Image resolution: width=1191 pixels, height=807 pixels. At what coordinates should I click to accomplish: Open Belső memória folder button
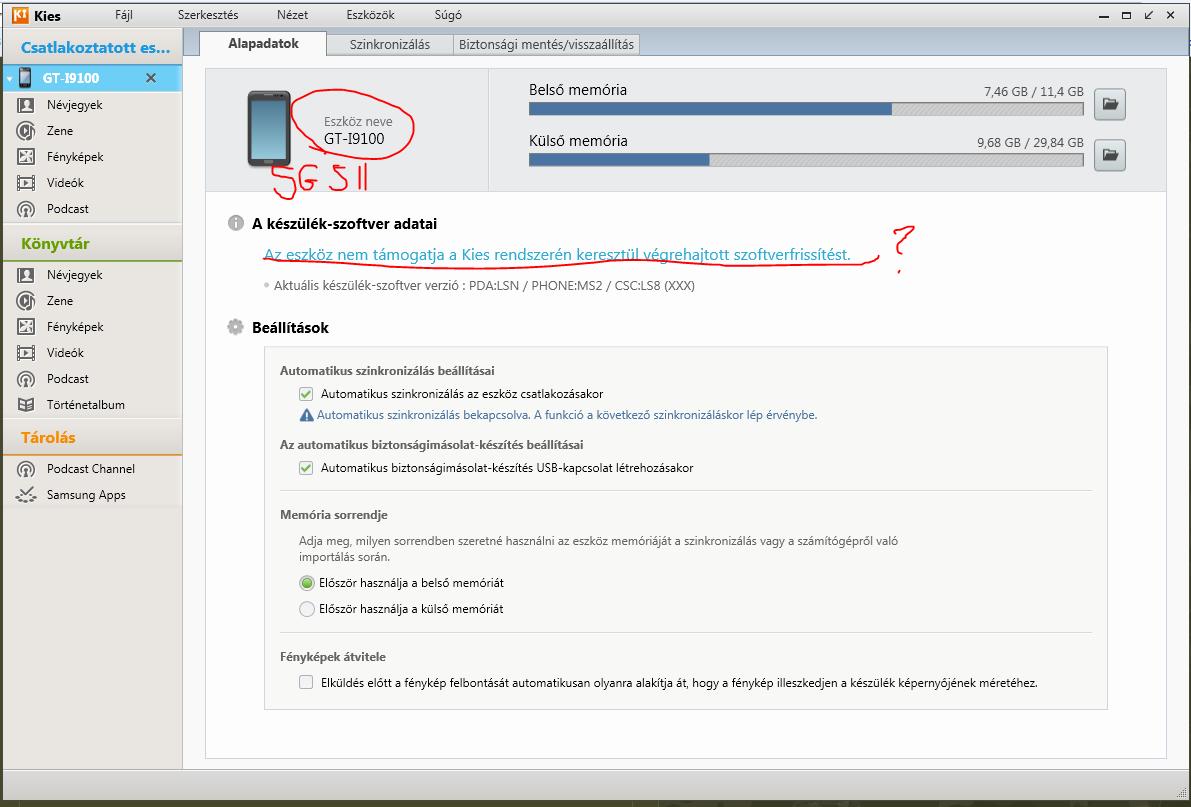1110,104
